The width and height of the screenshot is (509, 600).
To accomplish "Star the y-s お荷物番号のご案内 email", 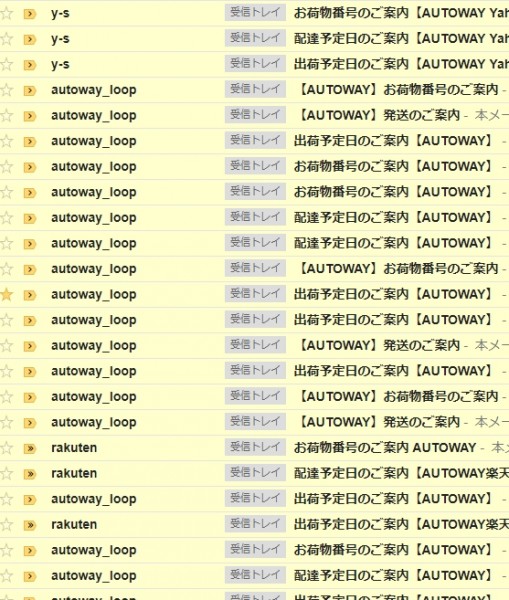I will (x=7, y=14).
